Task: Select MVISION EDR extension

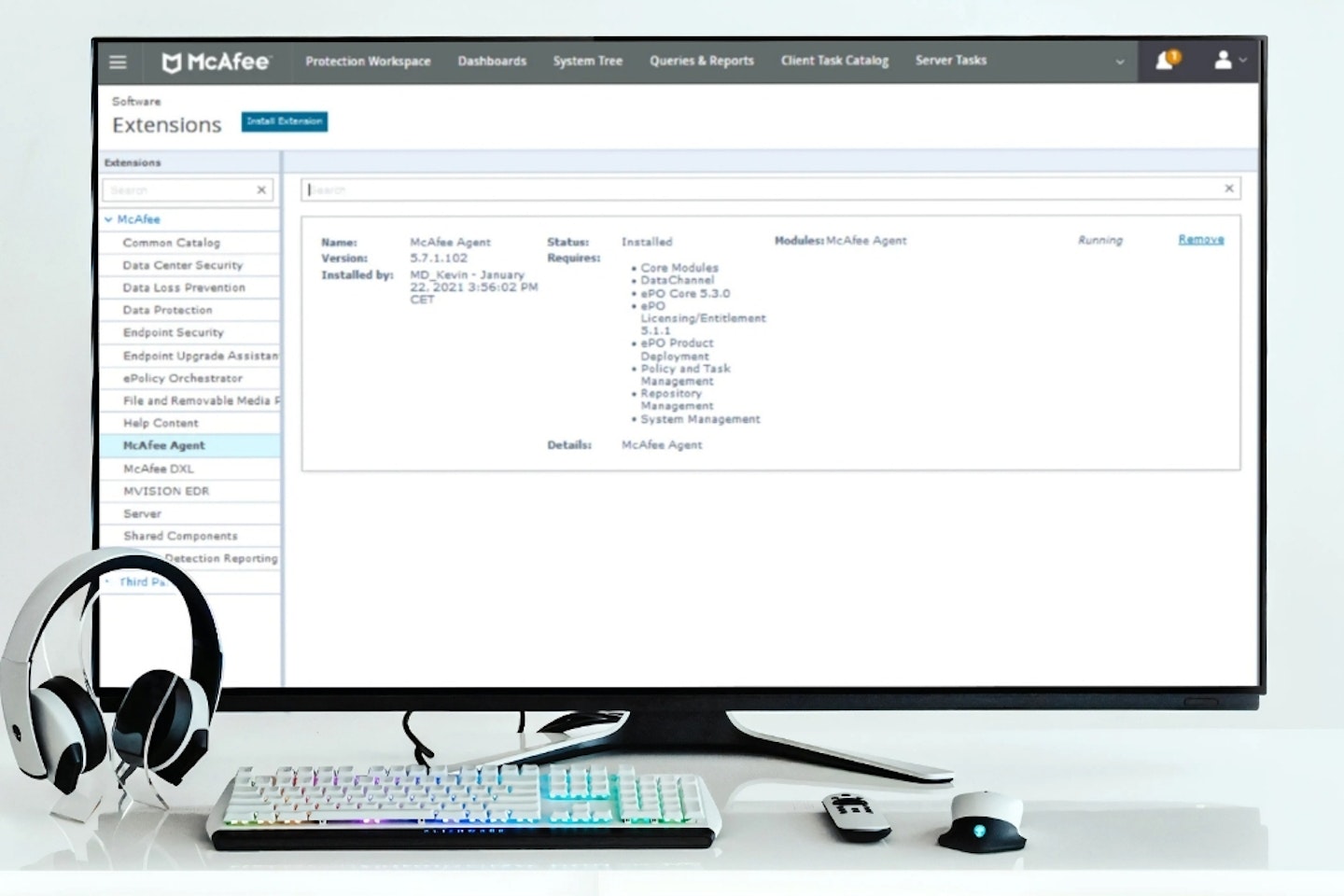Action: click(166, 491)
